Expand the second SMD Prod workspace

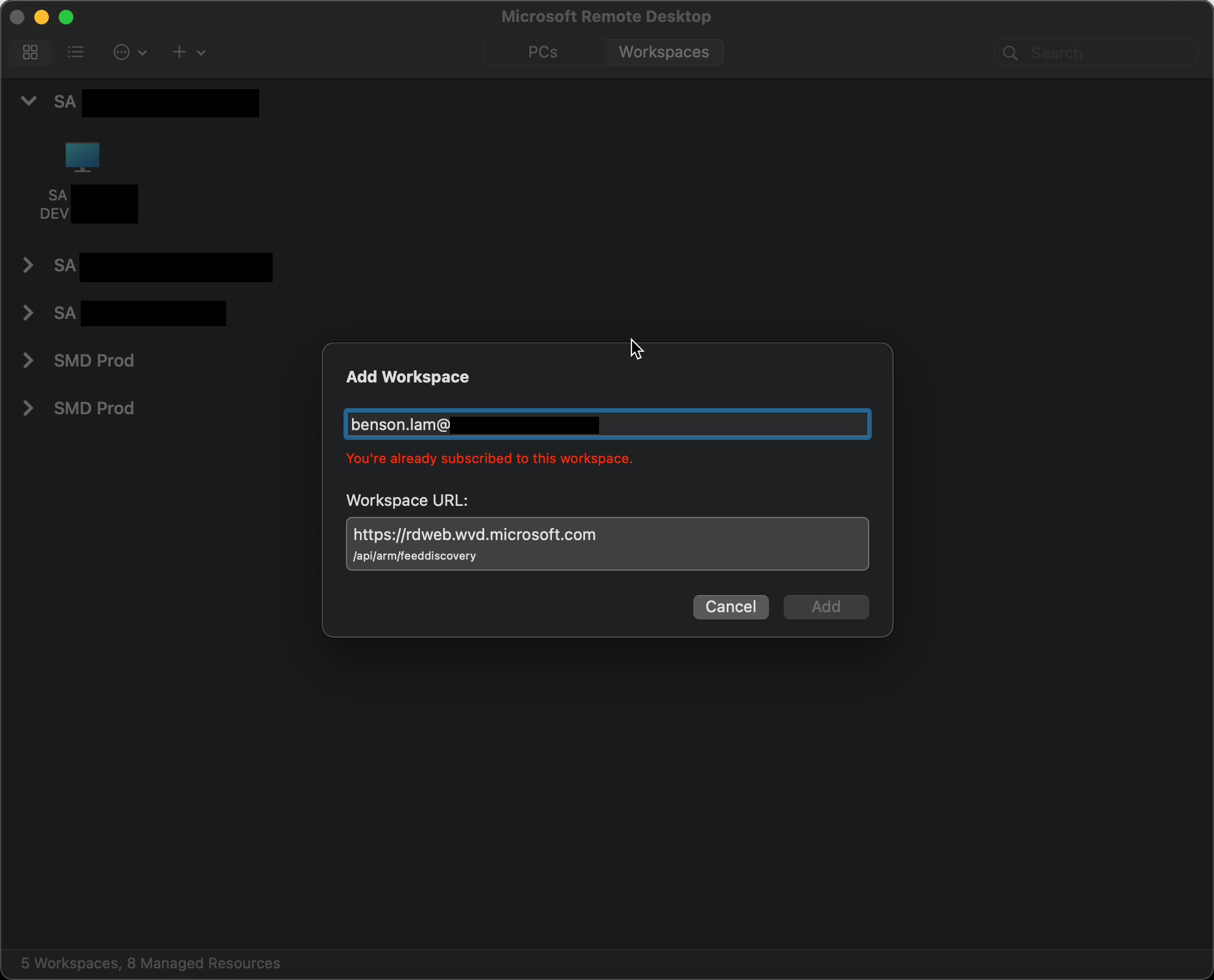(x=28, y=408)
